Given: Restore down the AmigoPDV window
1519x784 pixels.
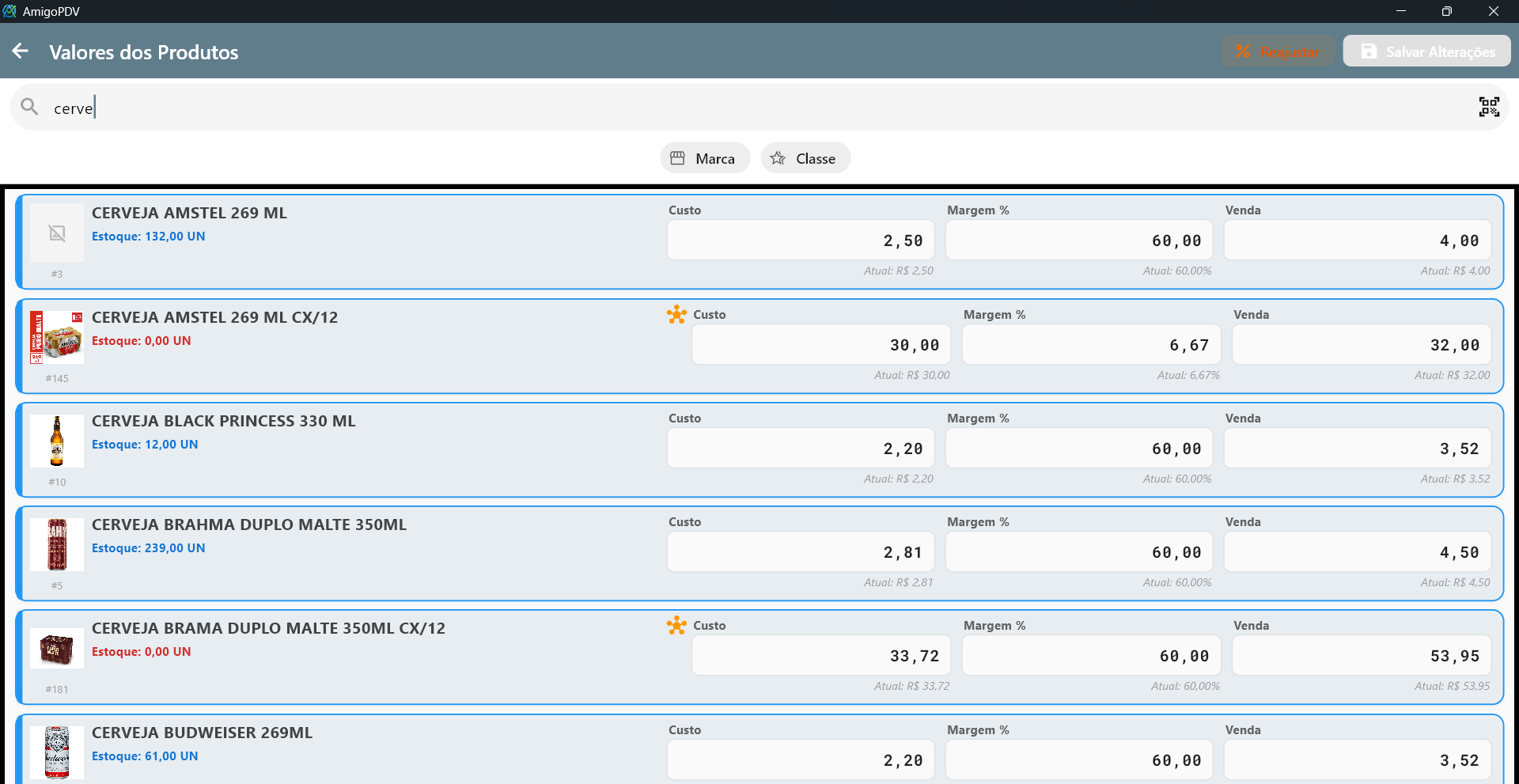Looking at the screenshot, I should (x=1447, y=11).
